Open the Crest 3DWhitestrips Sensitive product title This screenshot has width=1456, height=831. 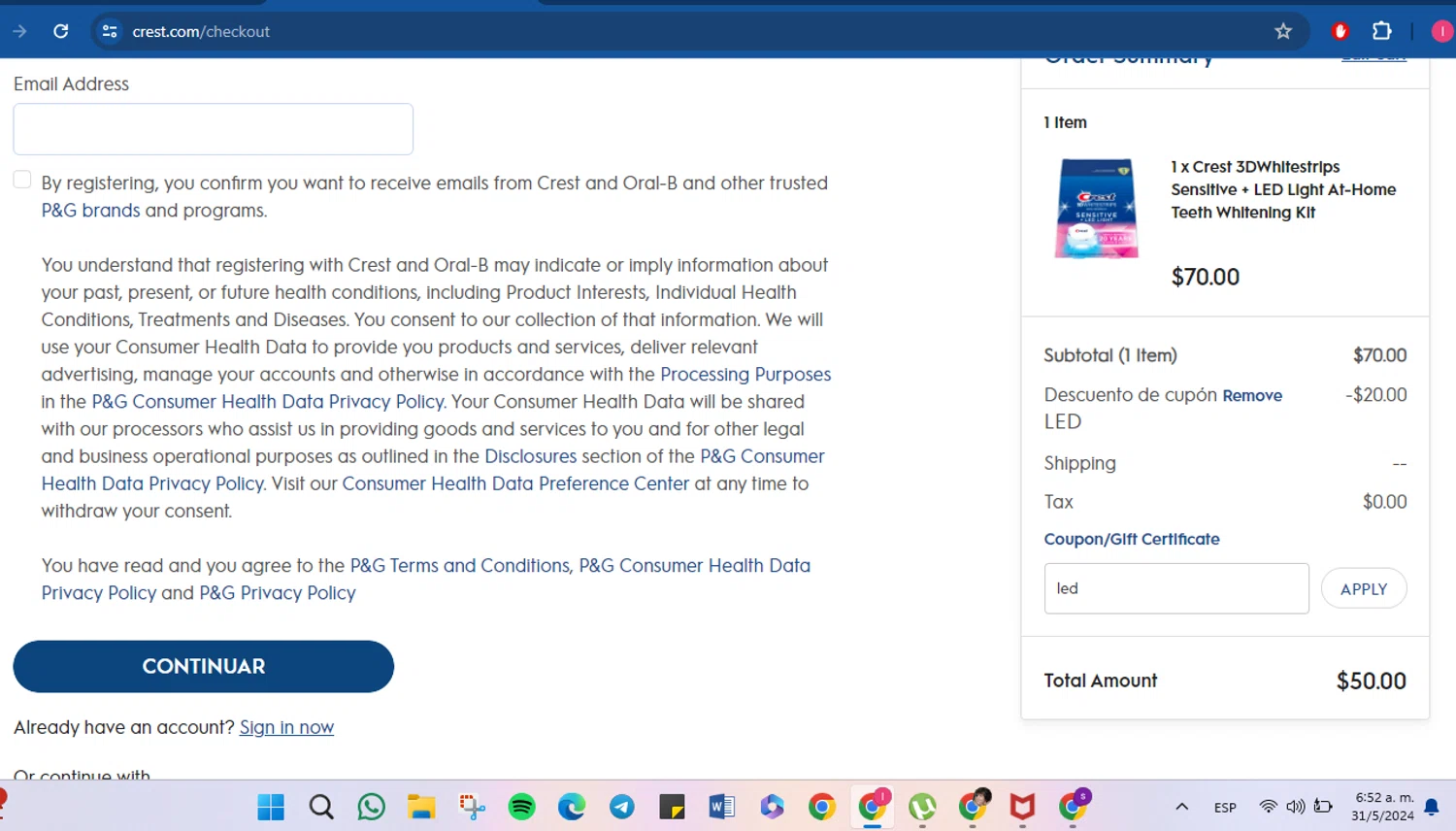pos(1283,189)
